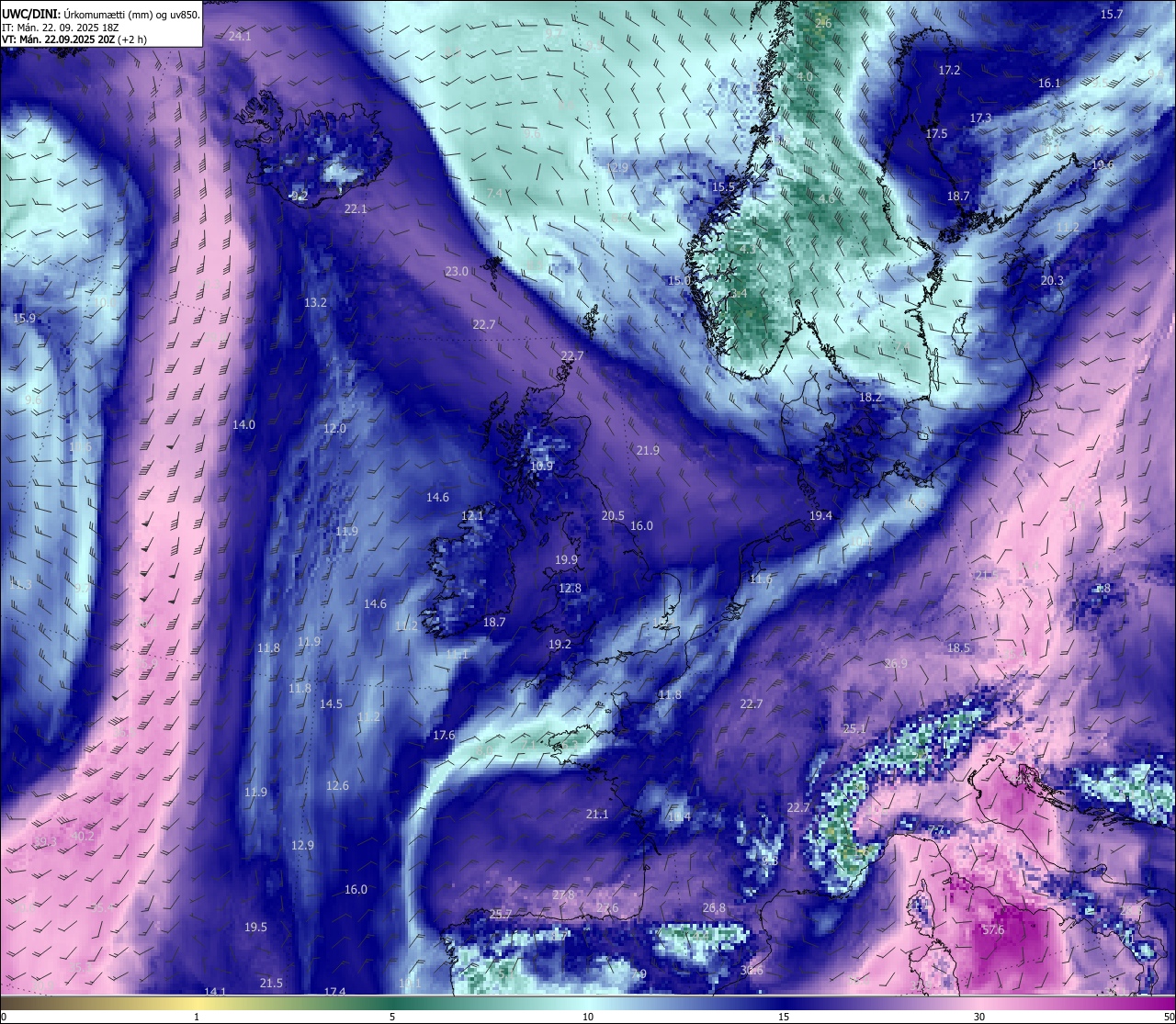Click the 17.6 value label
Screen dimensions: 1176x1024
point(444,736)
